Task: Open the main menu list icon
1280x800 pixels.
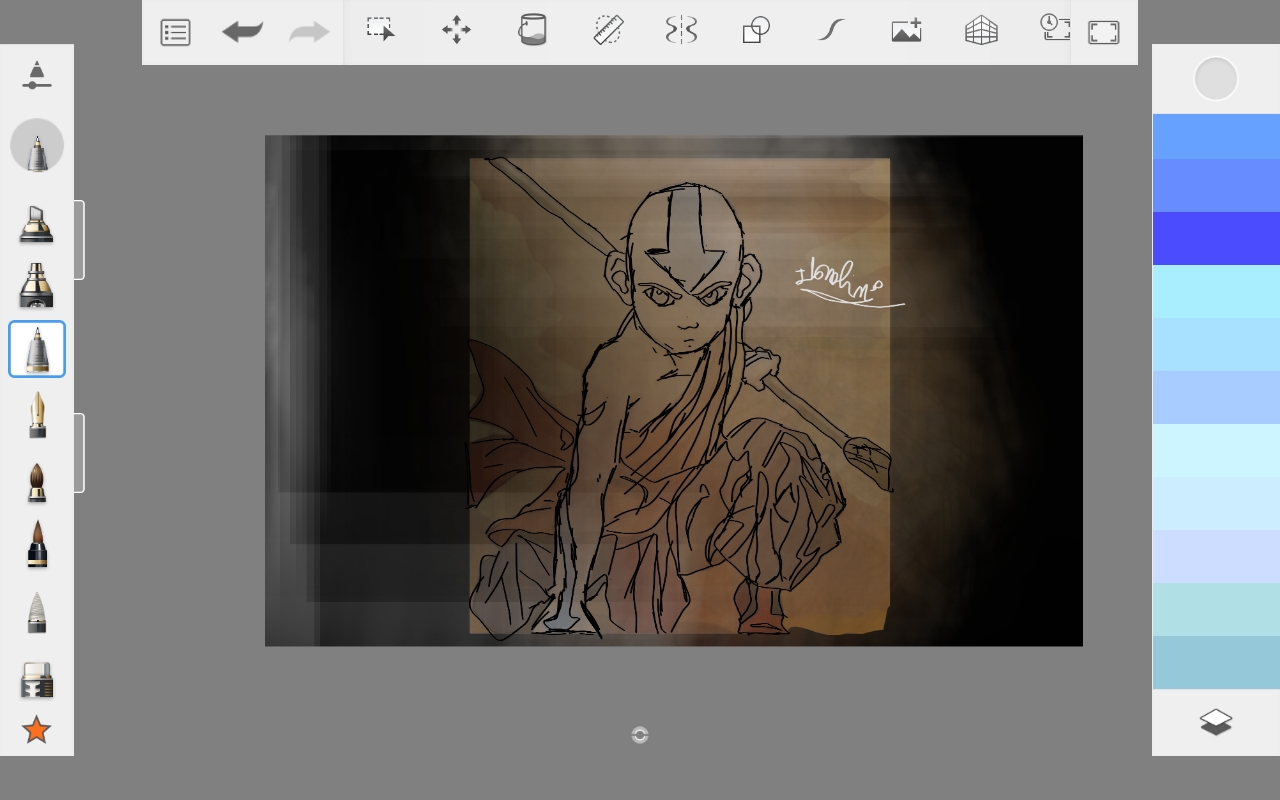Action: (x=175, y=32)
